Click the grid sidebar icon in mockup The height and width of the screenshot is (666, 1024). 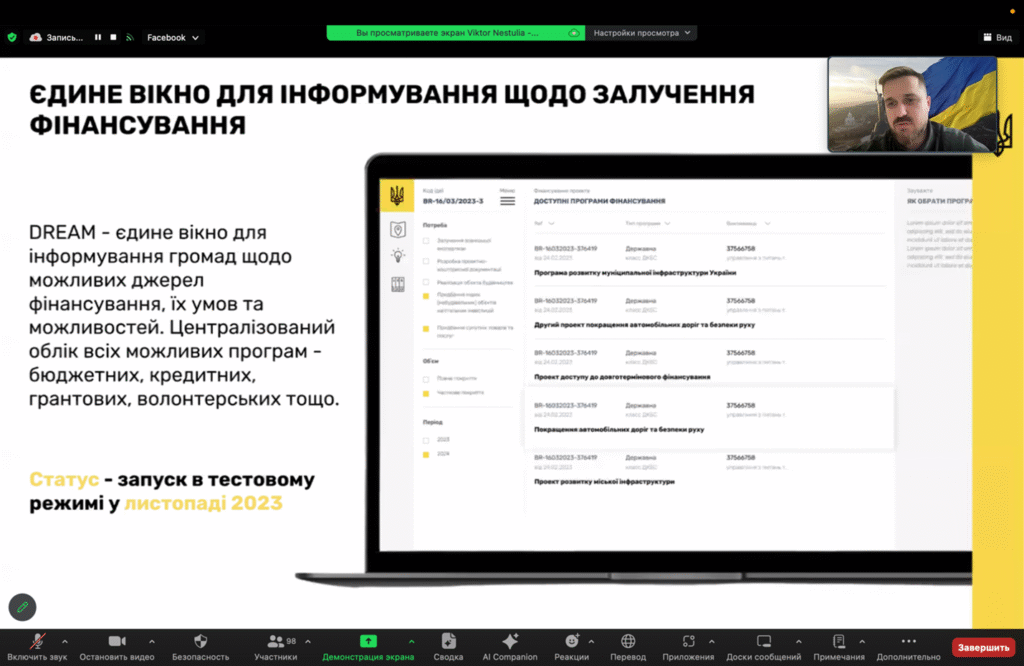click(398, 284)
